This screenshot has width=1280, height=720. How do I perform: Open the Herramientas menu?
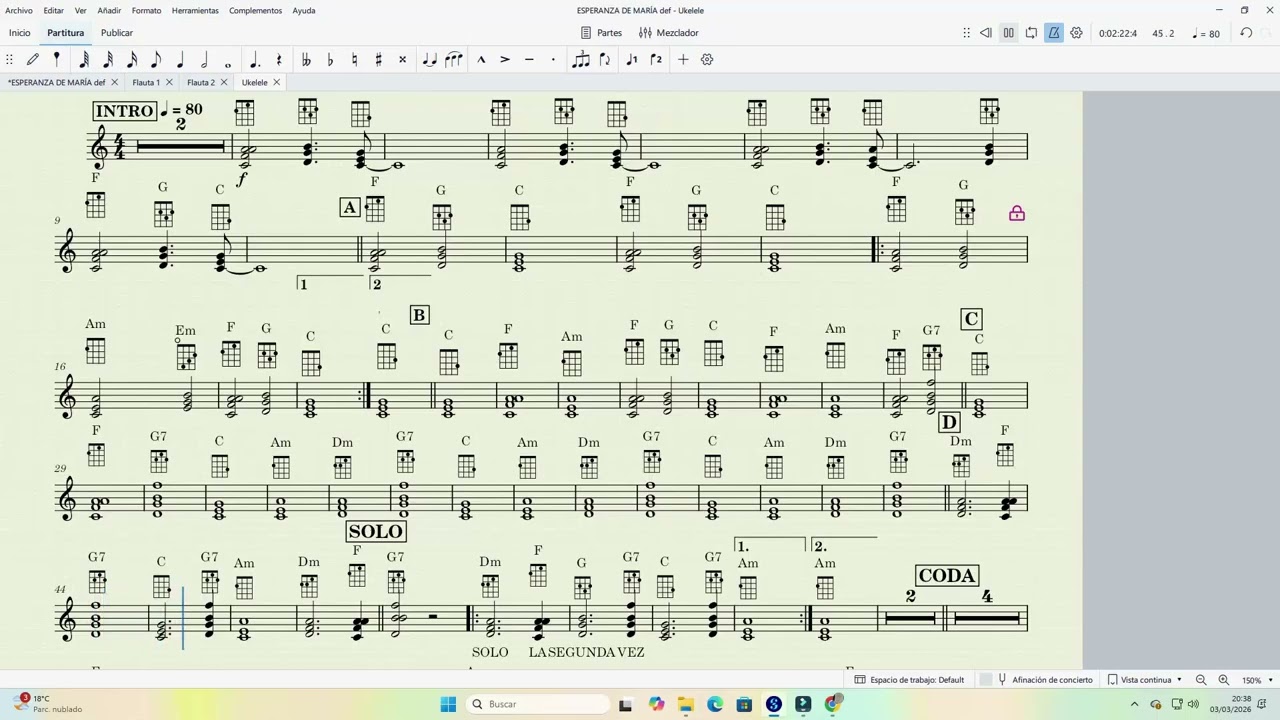(195, 10)
